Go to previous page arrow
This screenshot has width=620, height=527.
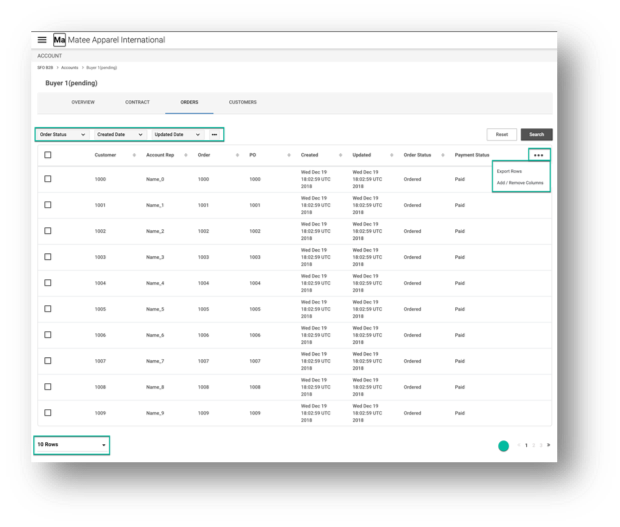(518, 445)
